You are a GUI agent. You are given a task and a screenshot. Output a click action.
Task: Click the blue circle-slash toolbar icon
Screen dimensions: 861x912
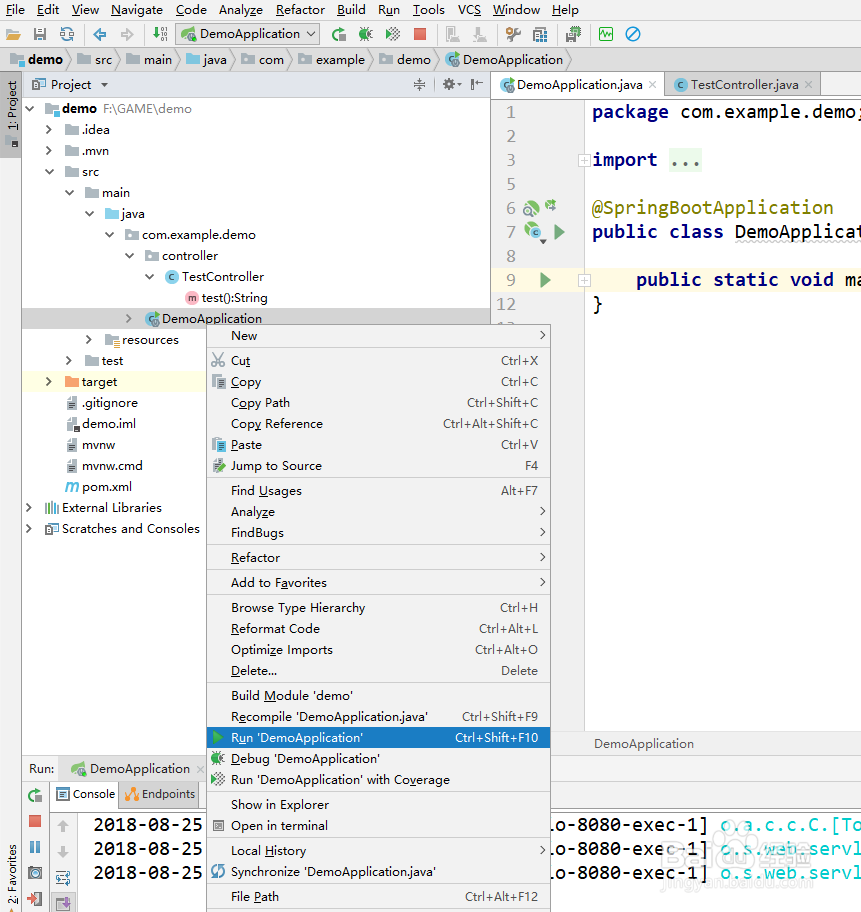(x=633, y=34)
